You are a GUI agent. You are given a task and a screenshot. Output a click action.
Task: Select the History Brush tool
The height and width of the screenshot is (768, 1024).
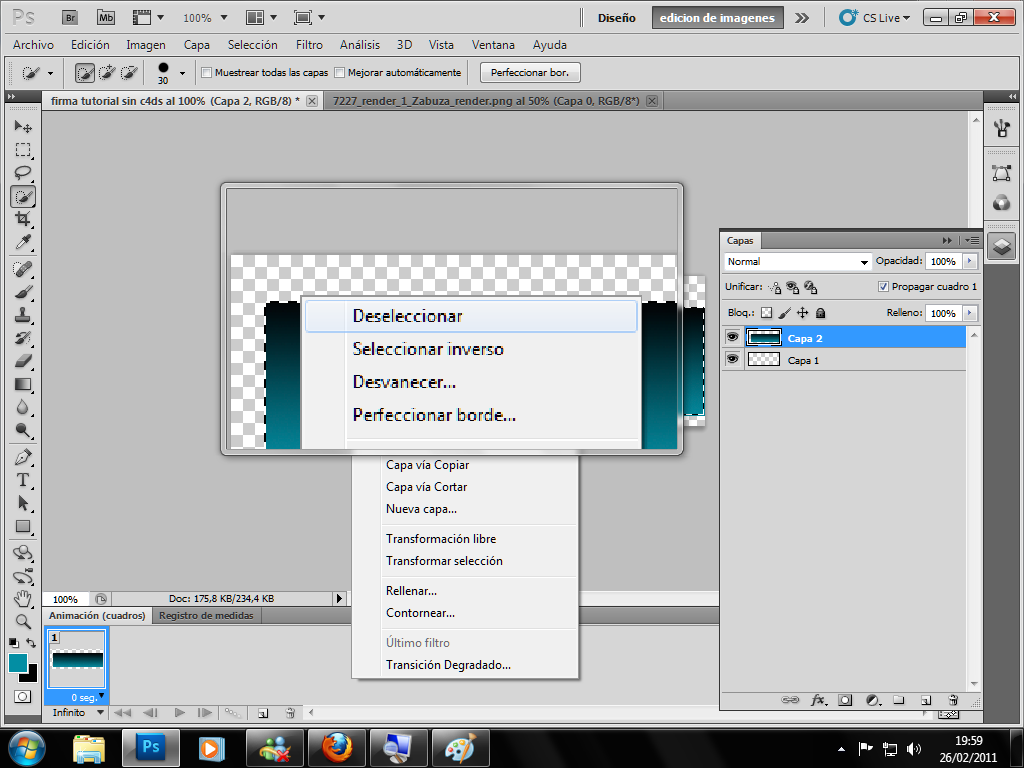23,338
